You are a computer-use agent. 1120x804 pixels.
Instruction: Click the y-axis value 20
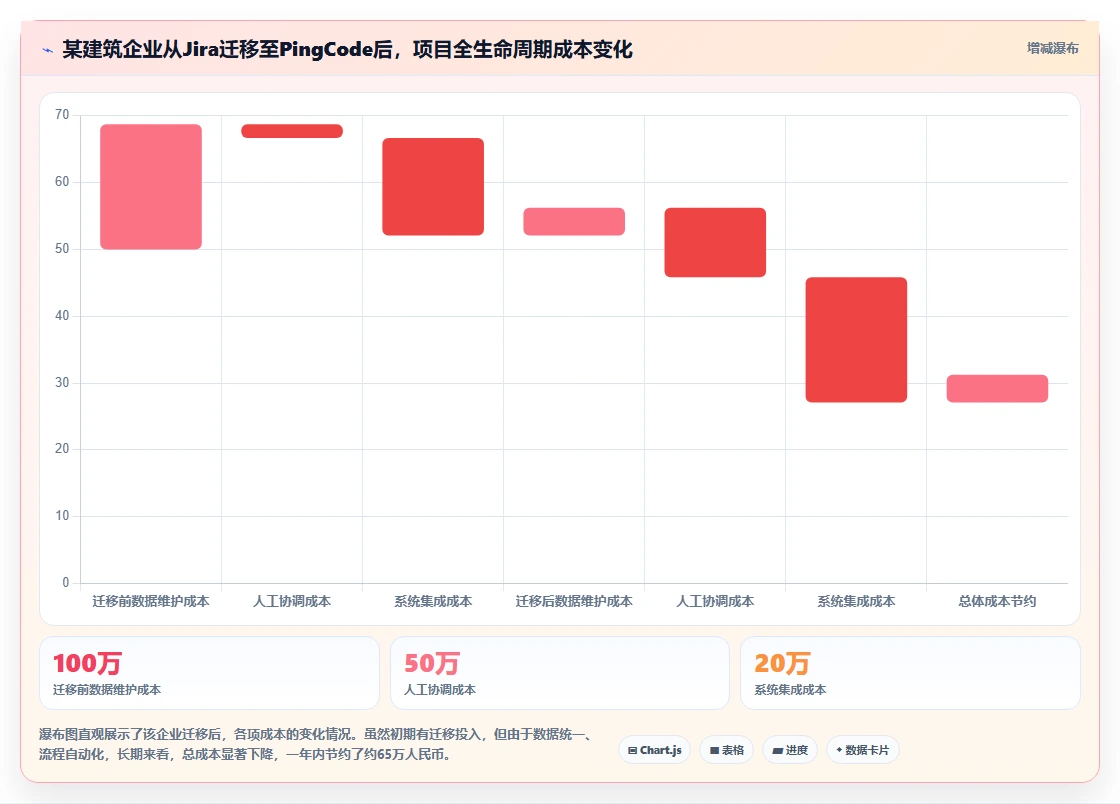point(62,448)
